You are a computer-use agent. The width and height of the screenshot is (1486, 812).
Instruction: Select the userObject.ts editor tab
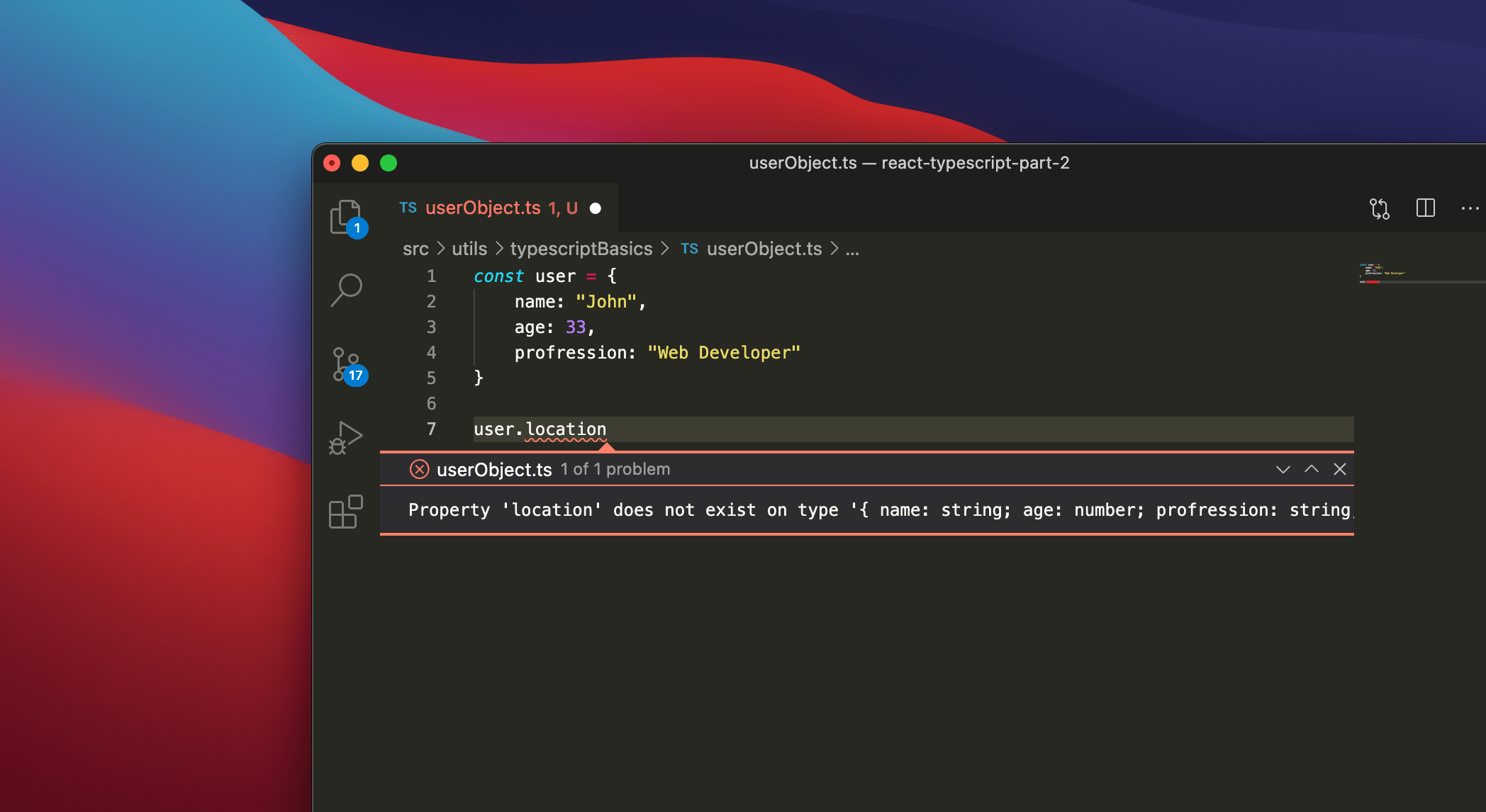pos(482,208)
